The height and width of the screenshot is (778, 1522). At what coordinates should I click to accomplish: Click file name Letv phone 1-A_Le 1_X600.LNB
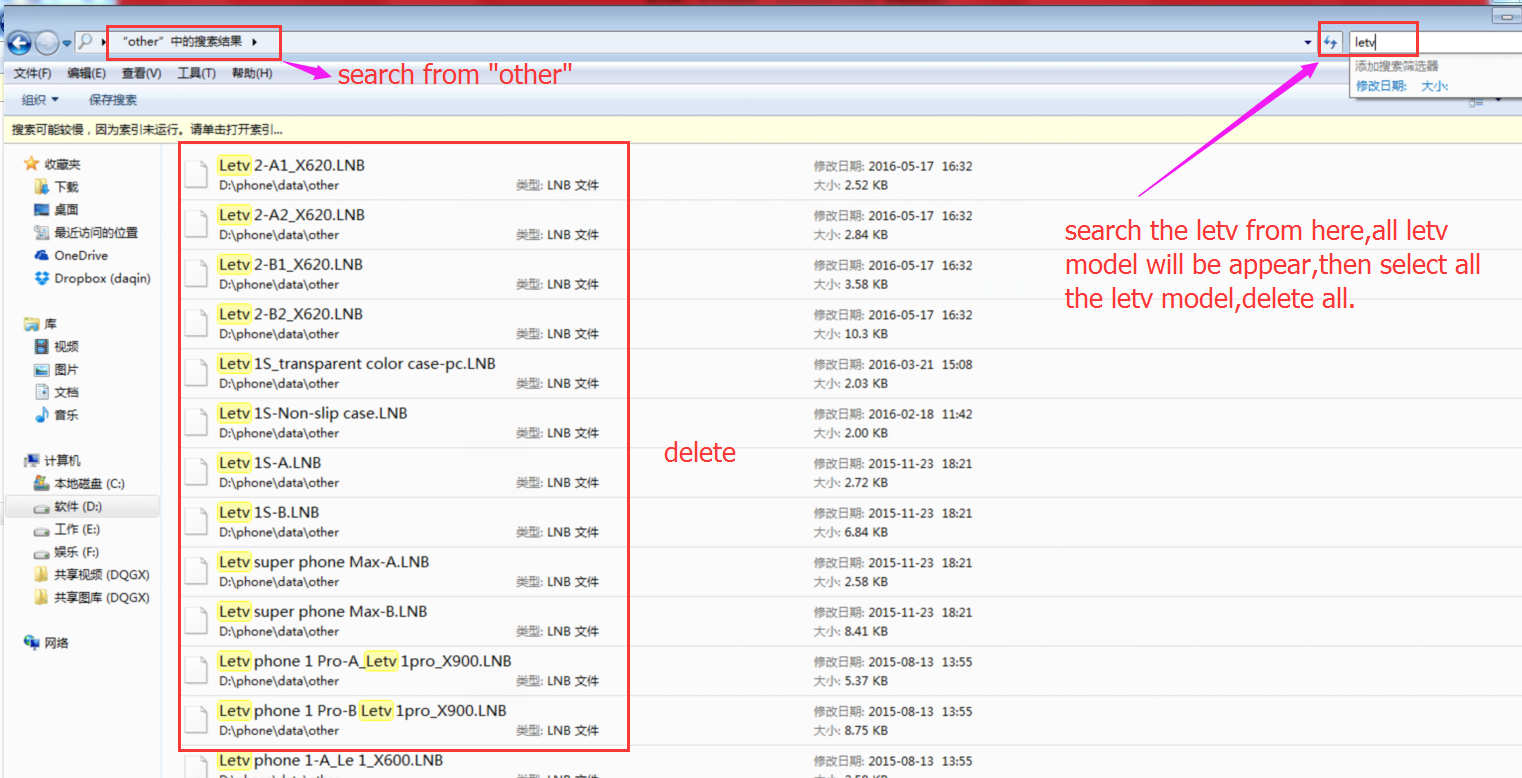(x=331, y=761)
